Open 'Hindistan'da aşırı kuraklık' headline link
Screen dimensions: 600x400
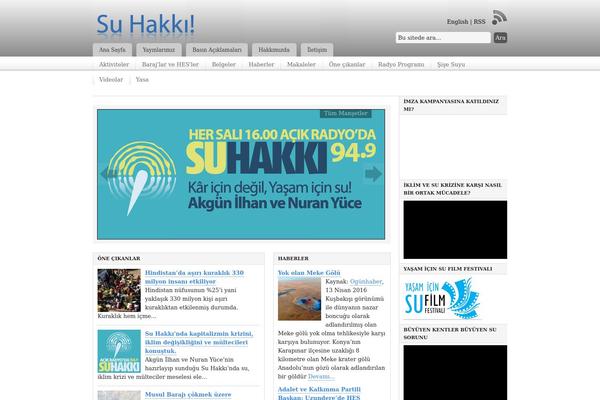(x=194, y=277)
